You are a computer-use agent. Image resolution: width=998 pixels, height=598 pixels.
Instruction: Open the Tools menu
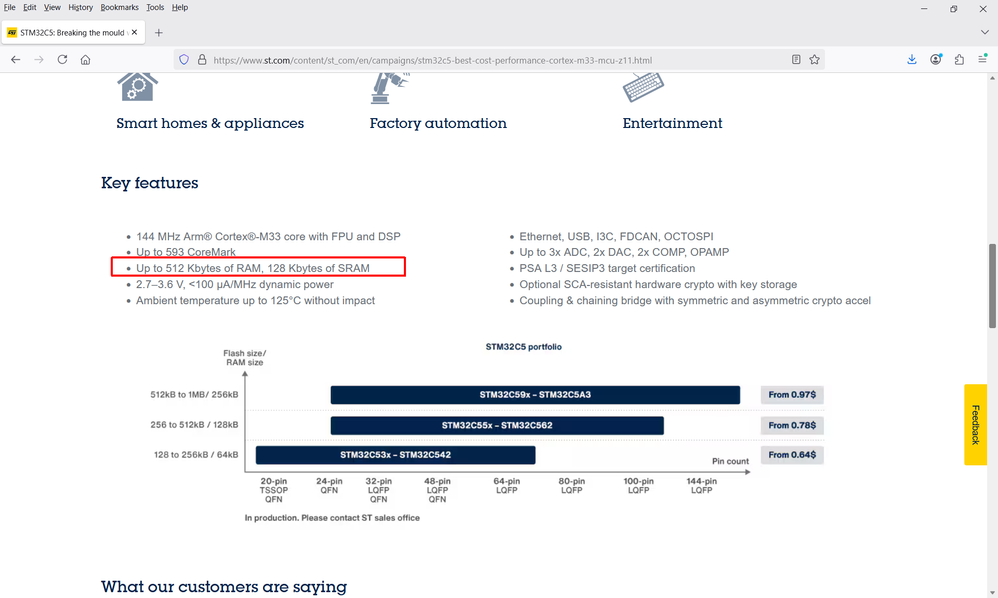155,8
